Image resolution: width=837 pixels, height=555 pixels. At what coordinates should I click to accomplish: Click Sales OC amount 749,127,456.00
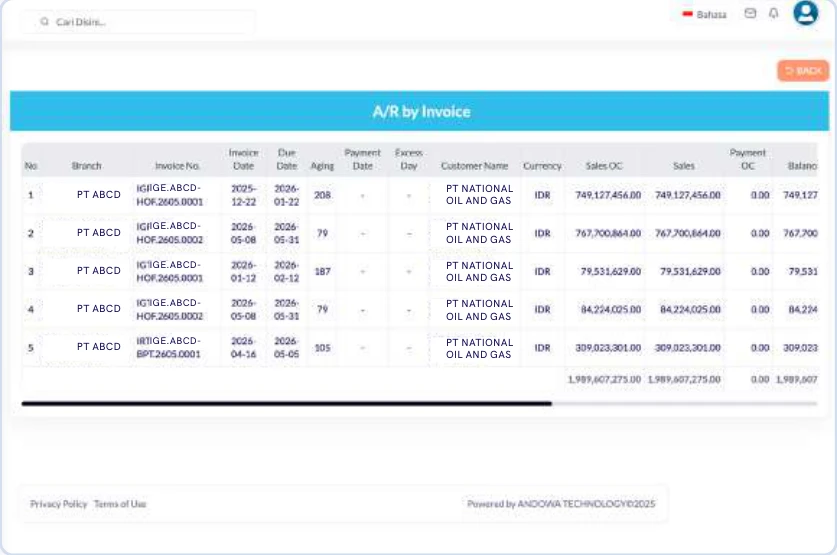(608, 195)
